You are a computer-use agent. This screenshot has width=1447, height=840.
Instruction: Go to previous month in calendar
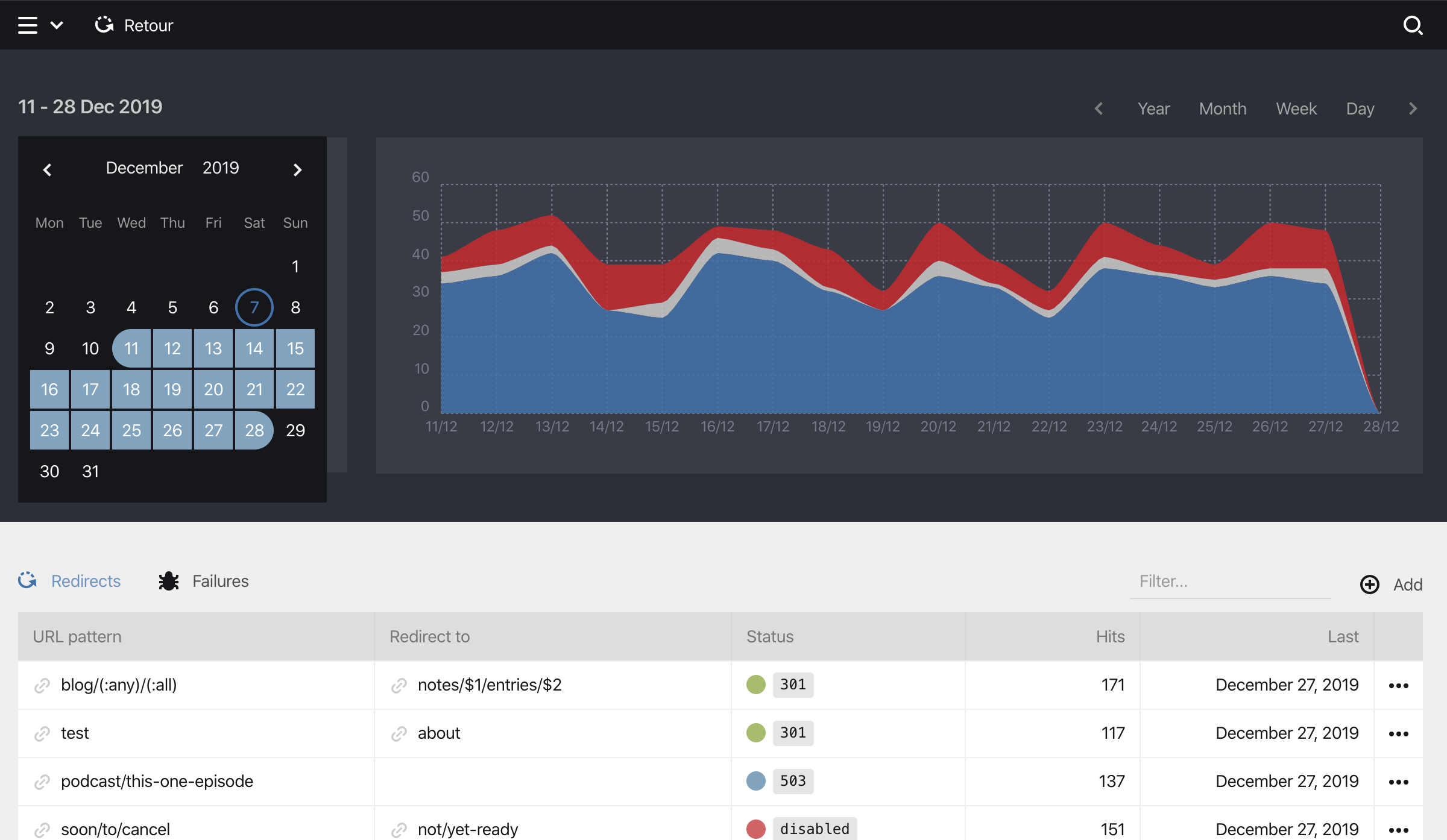point(48,169)
